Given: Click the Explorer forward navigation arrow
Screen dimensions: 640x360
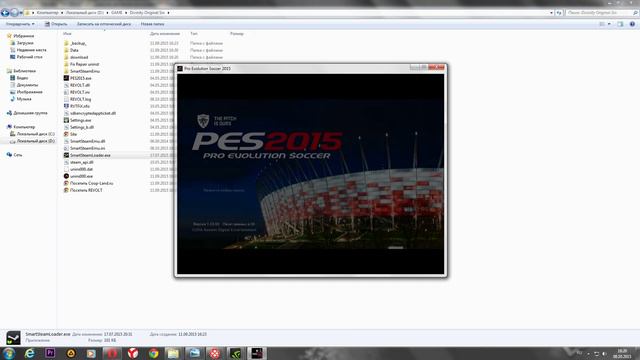Looking at the screenshot, I should [14, 13].
